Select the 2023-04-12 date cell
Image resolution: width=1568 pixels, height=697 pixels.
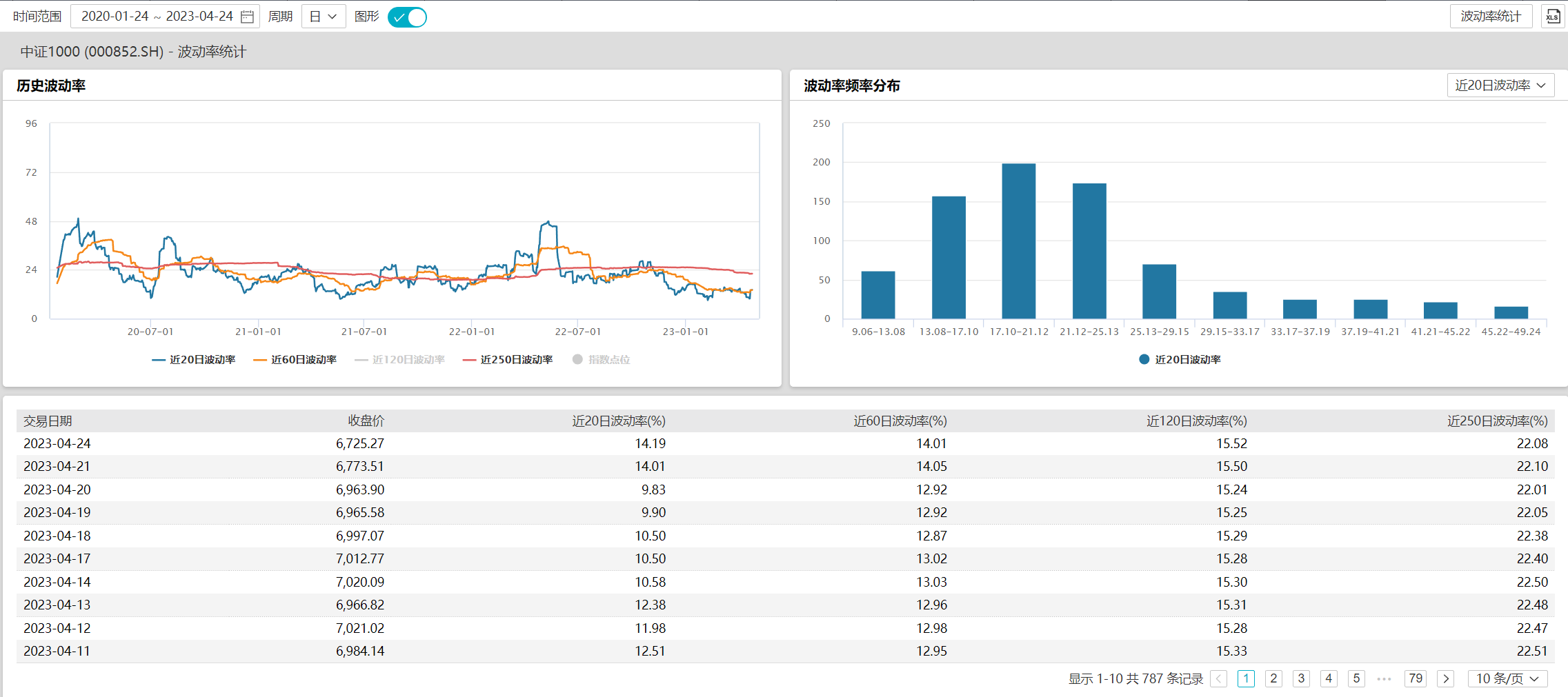point(57,629)
